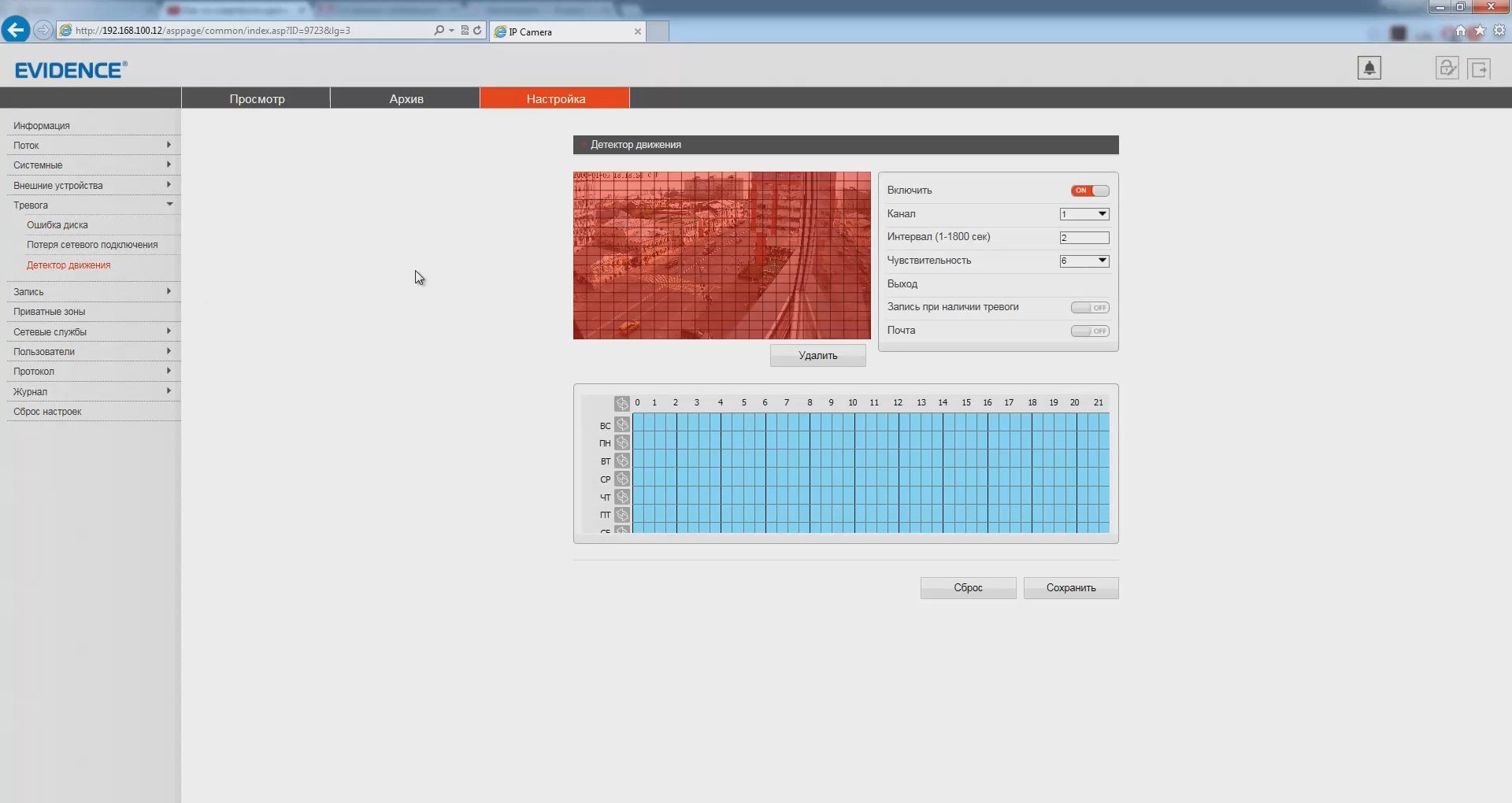Open the Чувствительность dropdown

point(1084,261)
